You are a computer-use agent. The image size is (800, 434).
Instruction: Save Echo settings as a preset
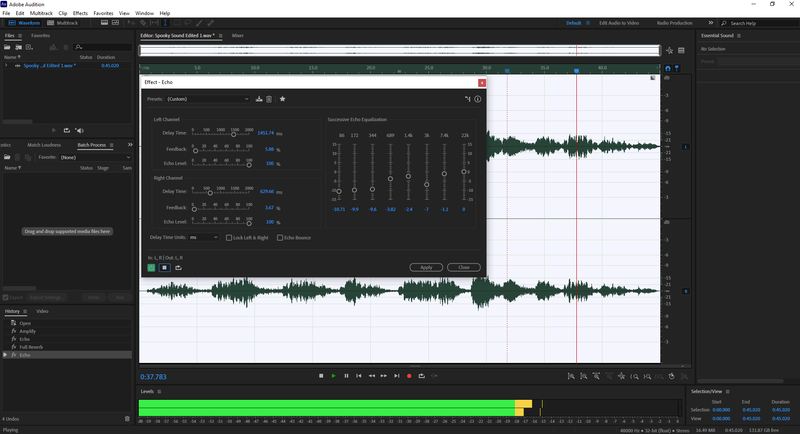click(x=259, y=99)
